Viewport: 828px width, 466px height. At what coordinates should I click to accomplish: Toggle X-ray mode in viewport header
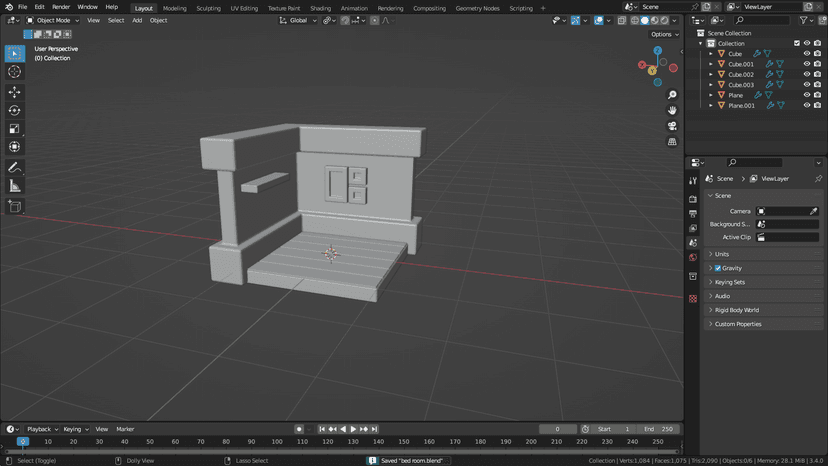622,21
